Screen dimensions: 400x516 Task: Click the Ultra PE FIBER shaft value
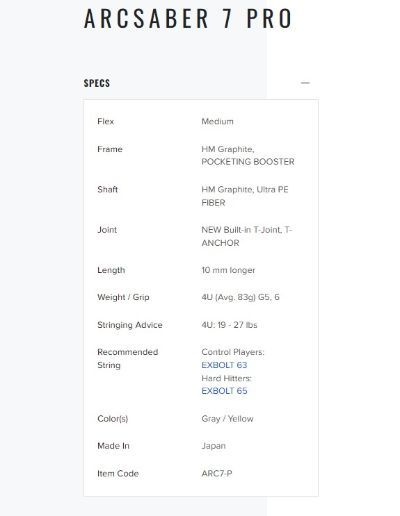[x=245, y=196]
